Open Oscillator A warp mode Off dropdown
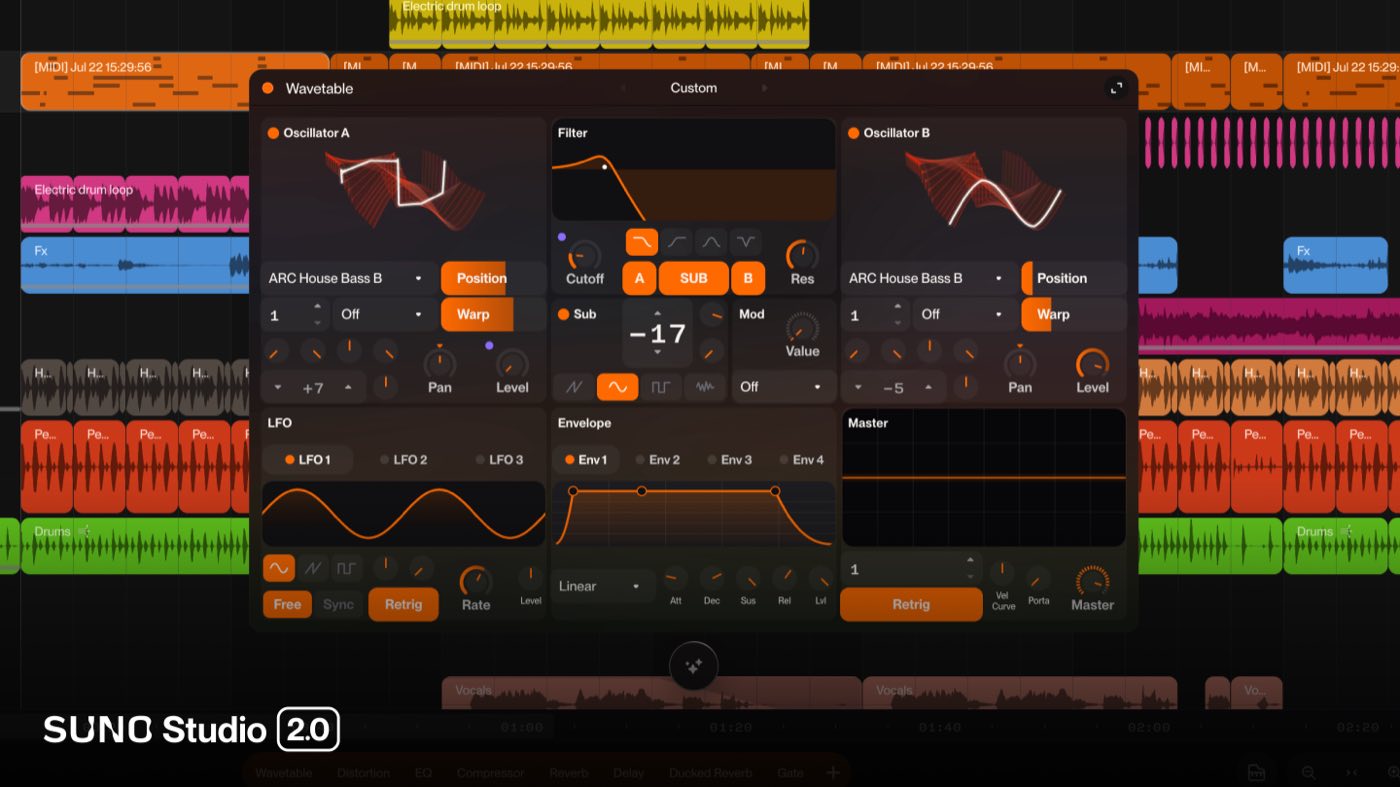1400x787 pixels. [x=384, y=314]
